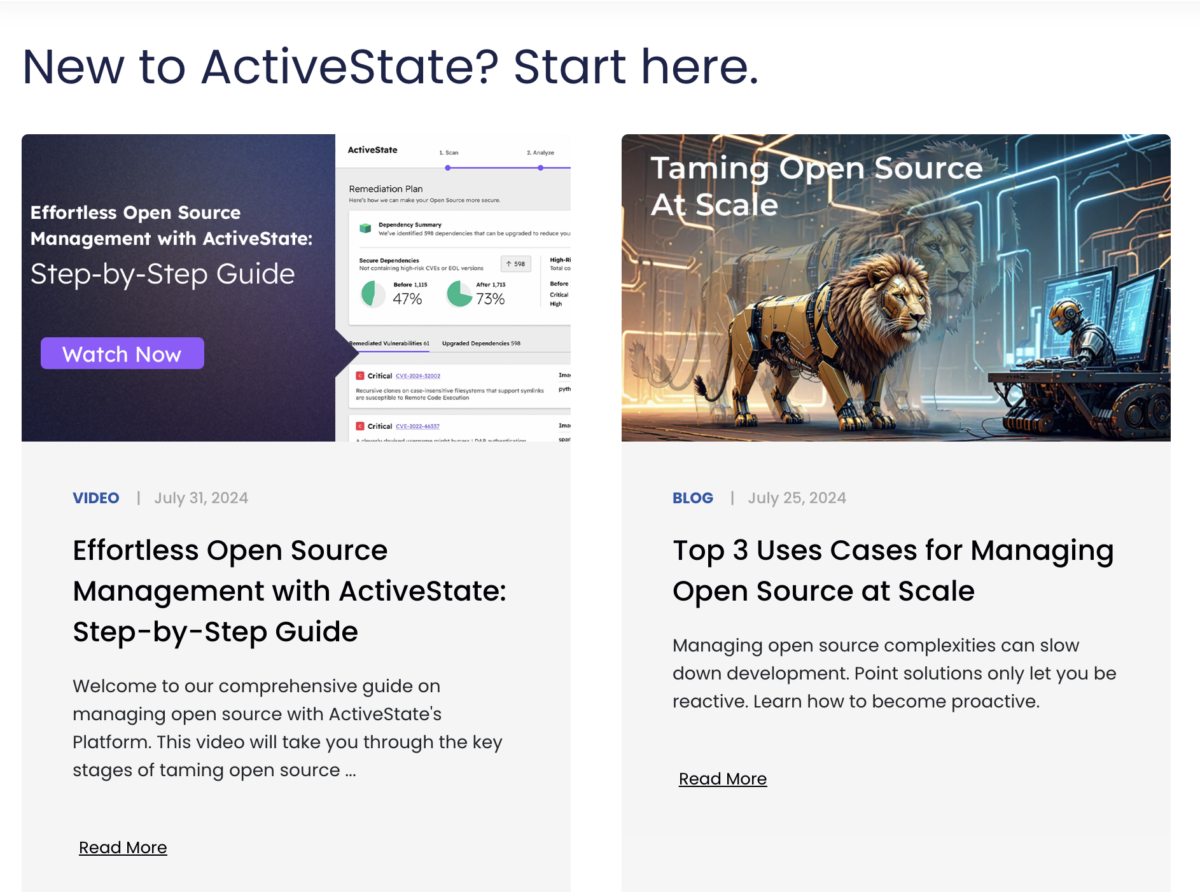Click the green Dependency Summary cube icon
This screenshot has height=892, width=1200.
point(366,229)
